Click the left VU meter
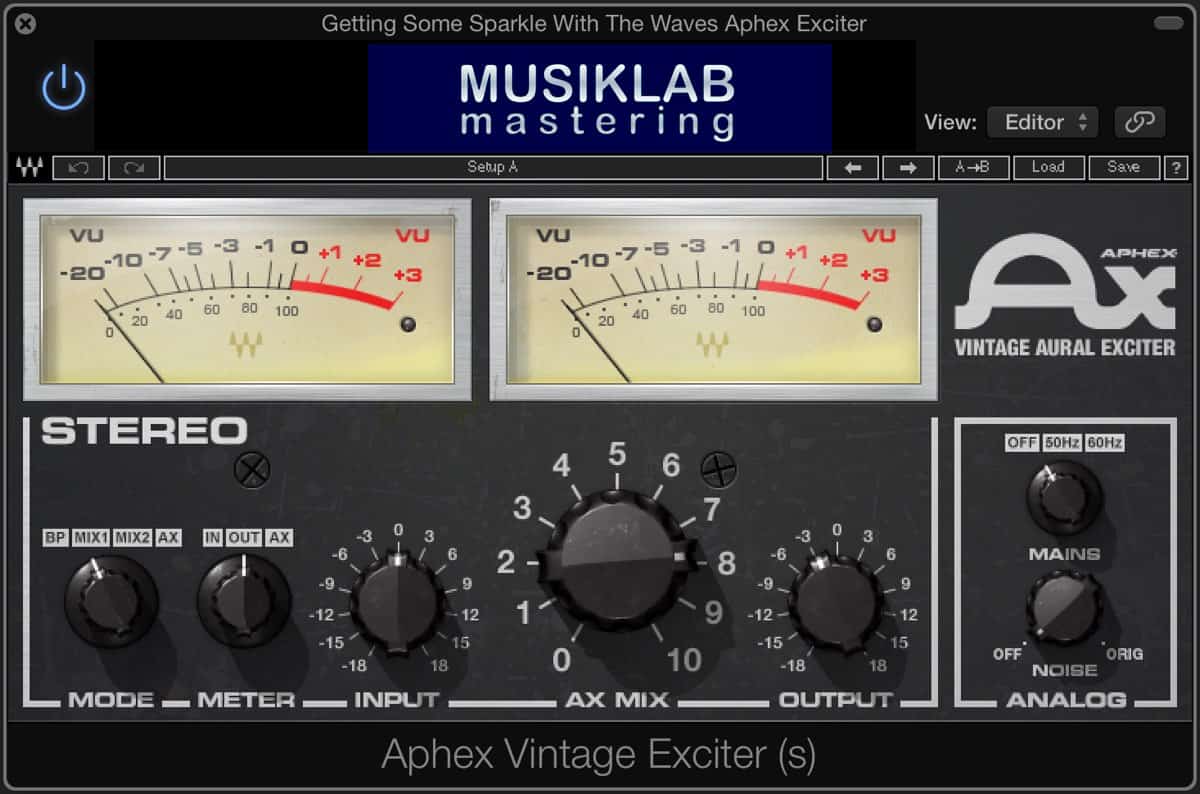Image resolution: width=1200 pixels, height=794 pixels. 246,299
